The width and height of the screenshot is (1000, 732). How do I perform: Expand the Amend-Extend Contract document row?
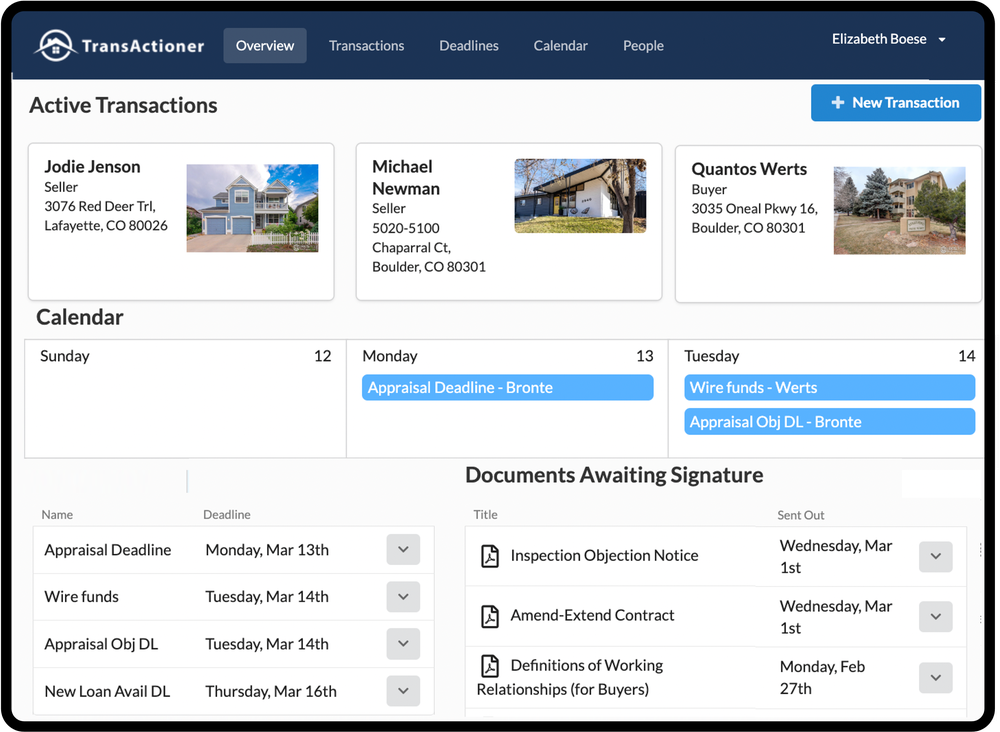(x=935, y=616)
